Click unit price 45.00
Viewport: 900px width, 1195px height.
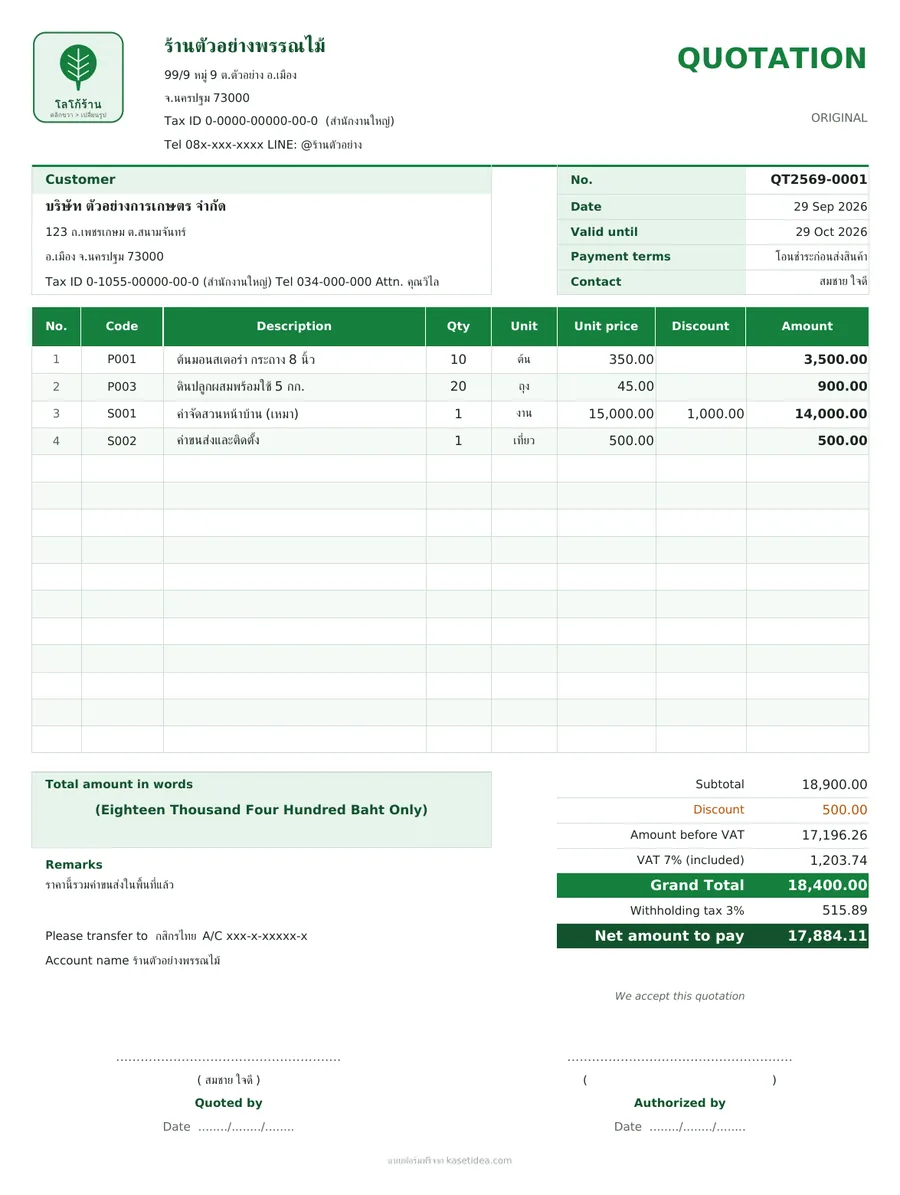coord(636,387)
